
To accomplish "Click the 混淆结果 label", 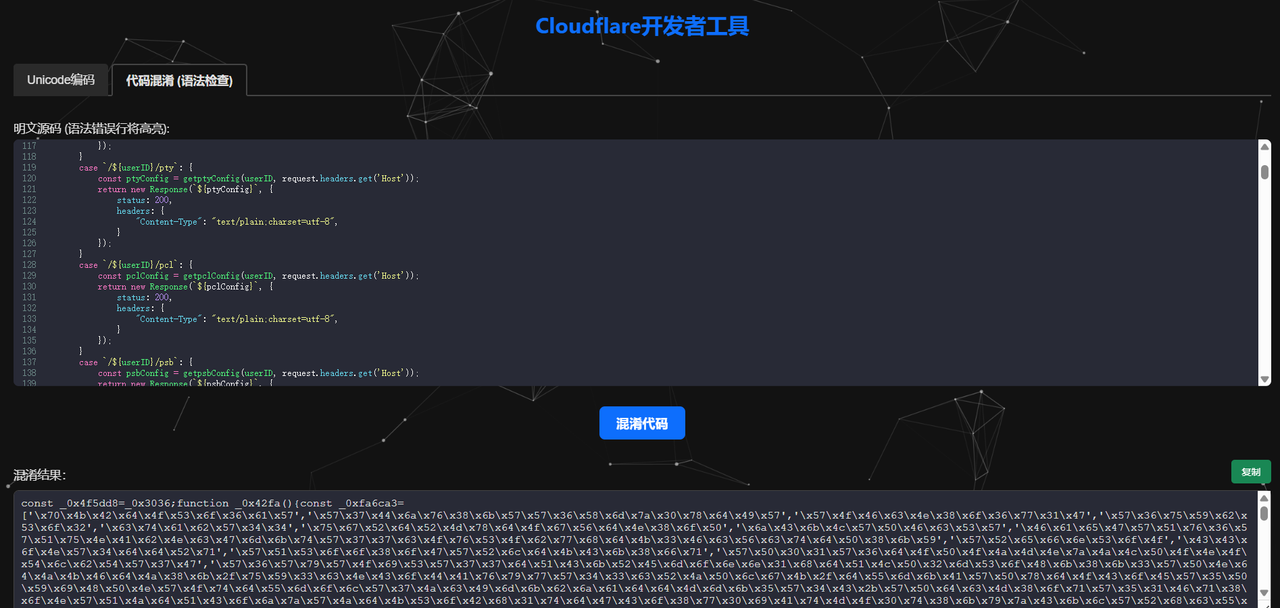I will pos(39,475).
